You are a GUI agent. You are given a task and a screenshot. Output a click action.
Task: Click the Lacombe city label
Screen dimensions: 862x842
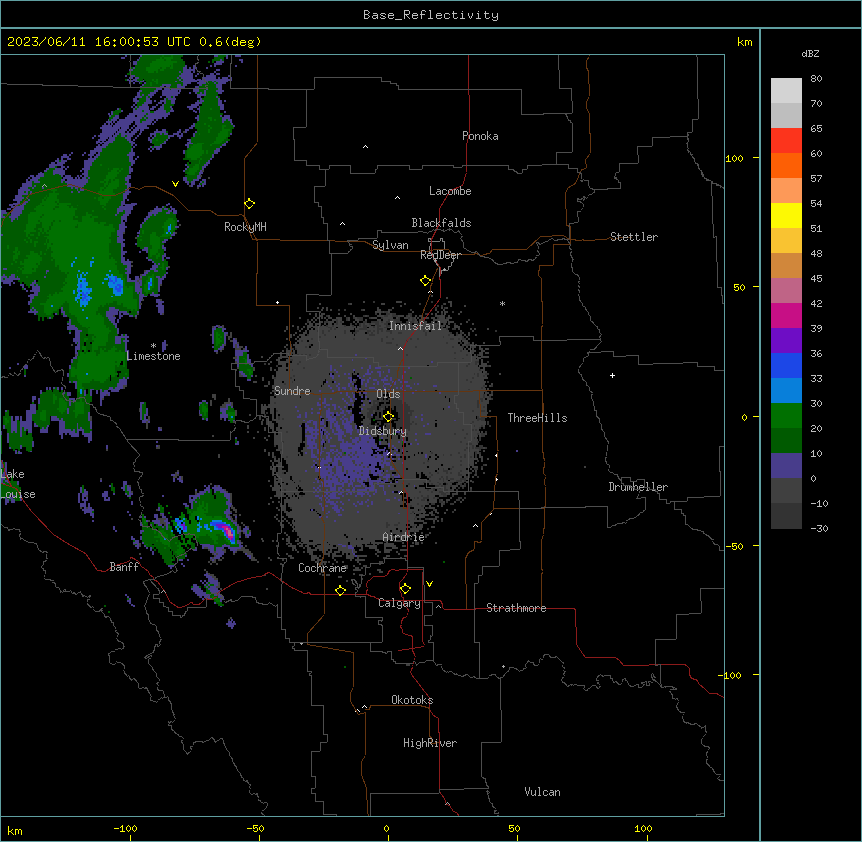450,191
